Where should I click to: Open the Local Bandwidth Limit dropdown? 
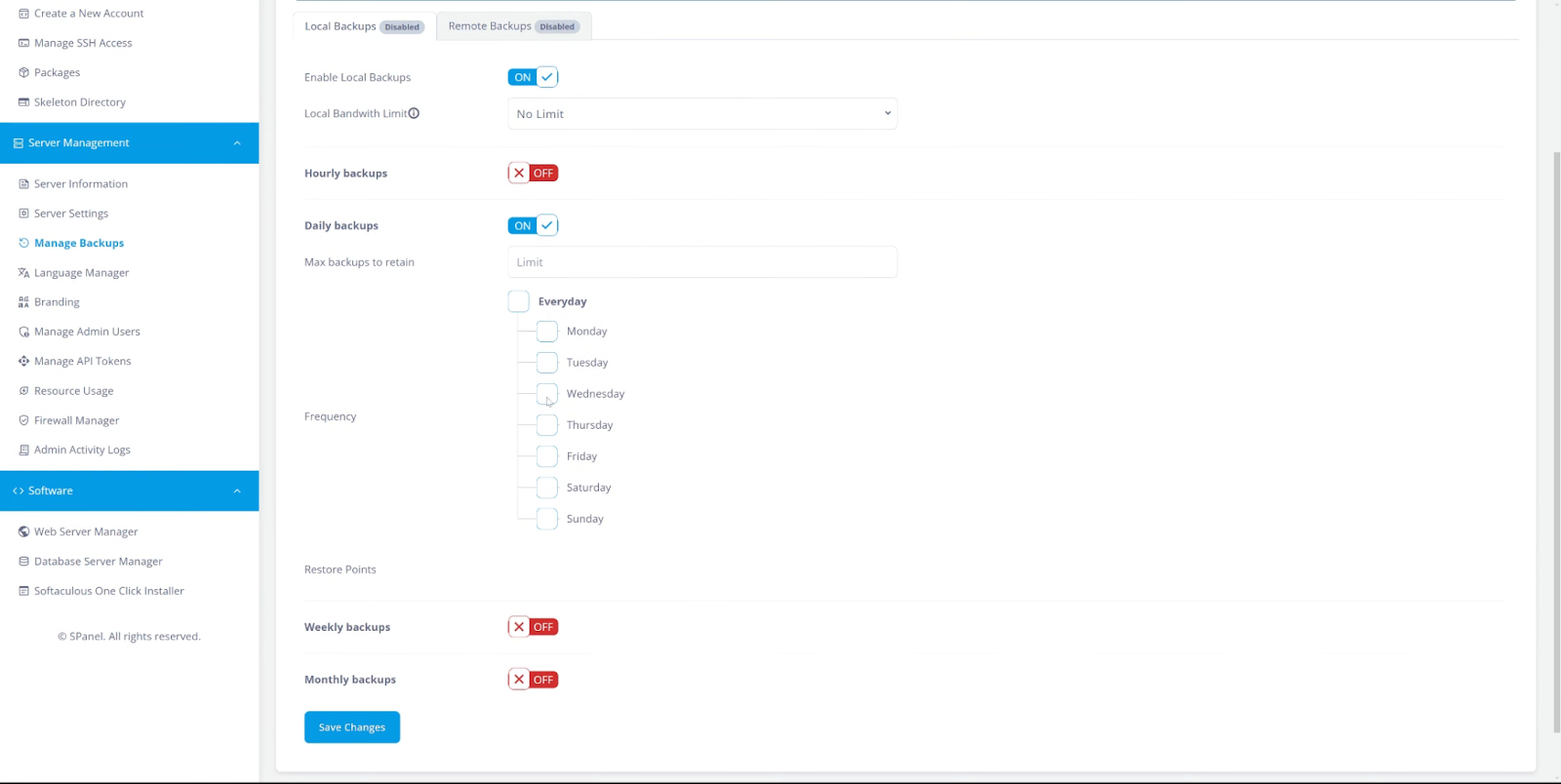(x=702, y=114)
